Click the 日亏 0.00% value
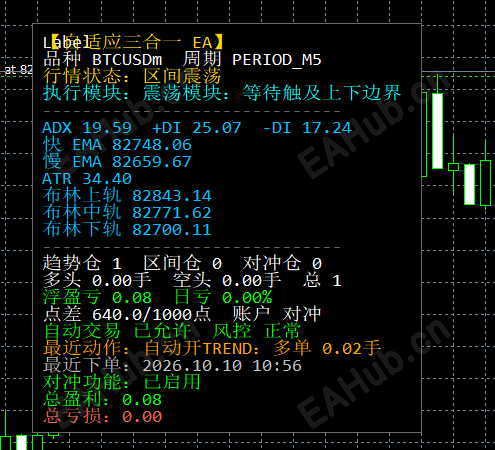Image resolution: width=495 pixels, height=450 pixels. coord(223,297)
